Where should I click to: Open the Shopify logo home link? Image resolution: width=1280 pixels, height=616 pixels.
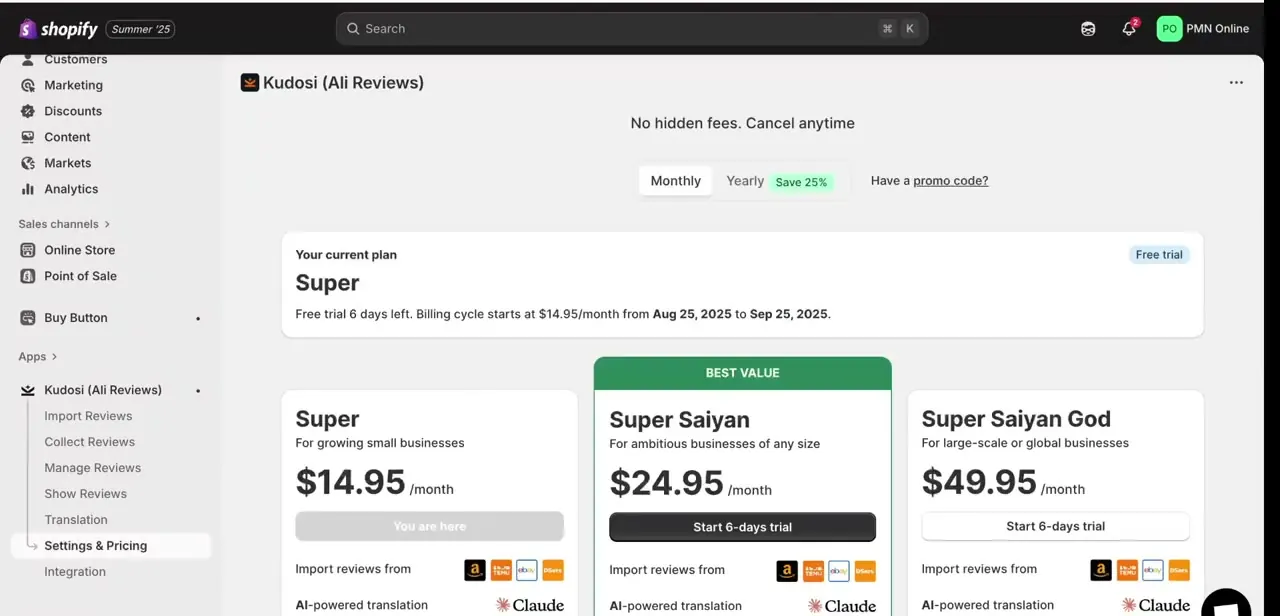tap(58, 29)
